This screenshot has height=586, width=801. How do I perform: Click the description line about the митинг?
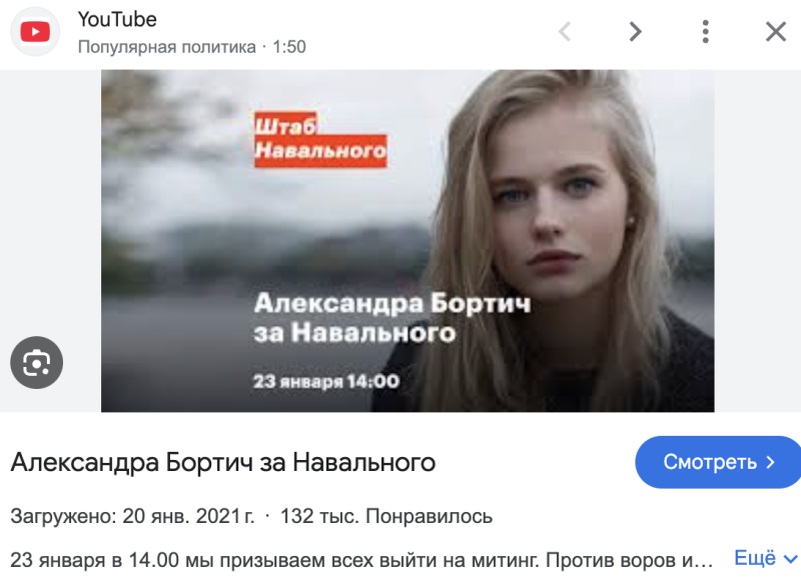361,560
